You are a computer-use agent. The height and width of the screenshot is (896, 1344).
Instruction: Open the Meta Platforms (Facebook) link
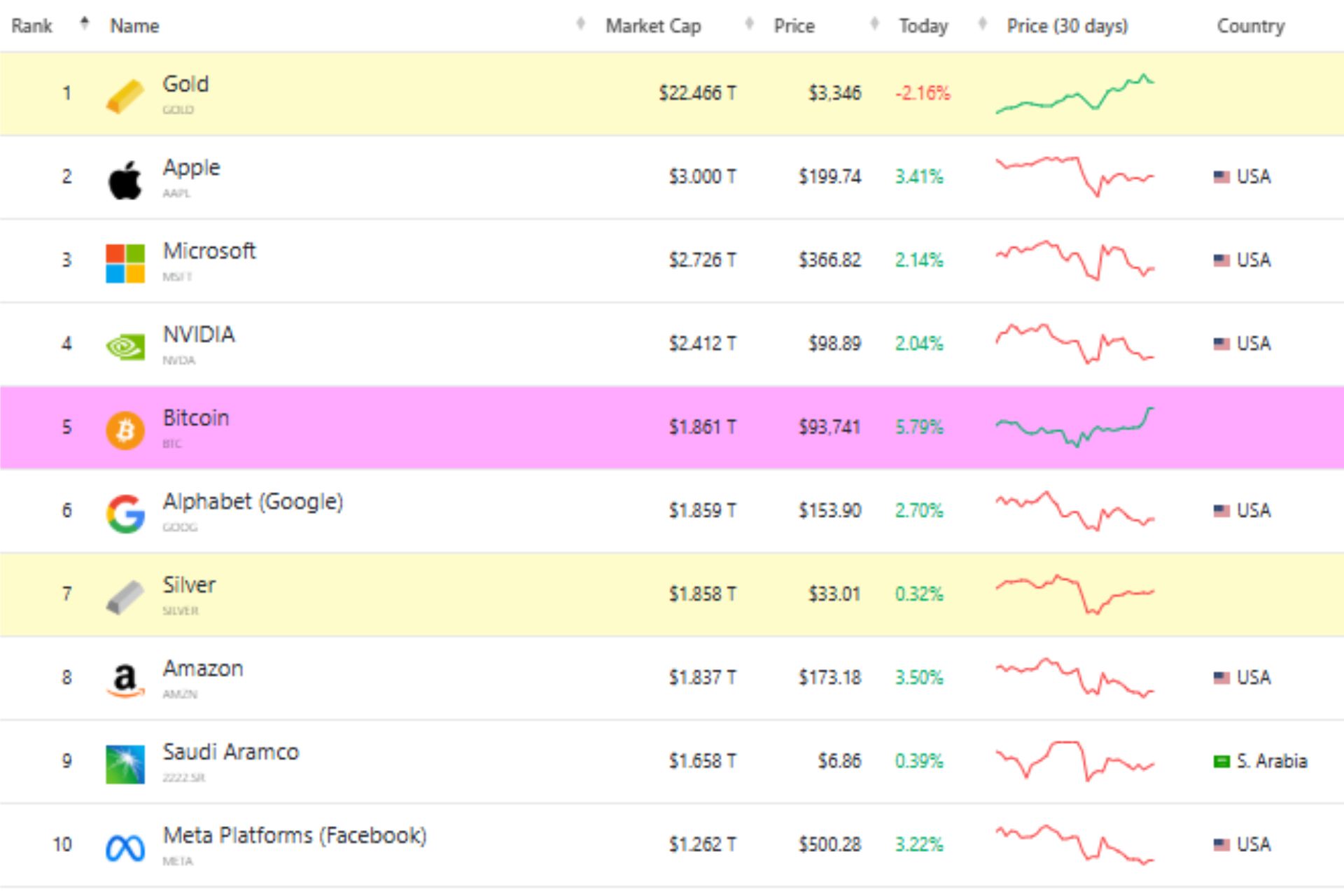pyautogui.click(x=294, y=836)
